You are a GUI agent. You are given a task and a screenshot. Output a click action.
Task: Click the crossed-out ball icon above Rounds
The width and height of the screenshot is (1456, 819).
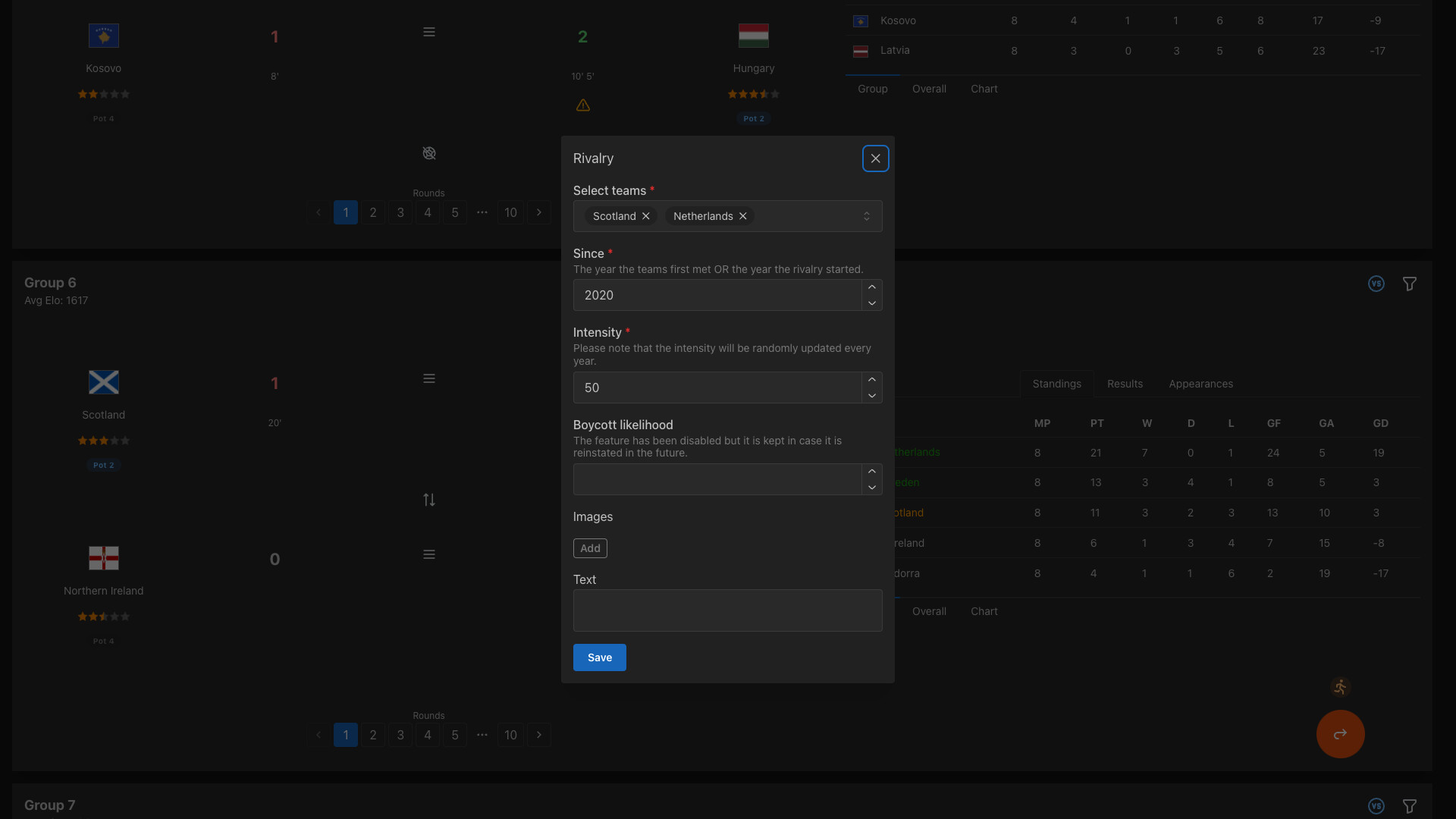click(x=429, y=153)
